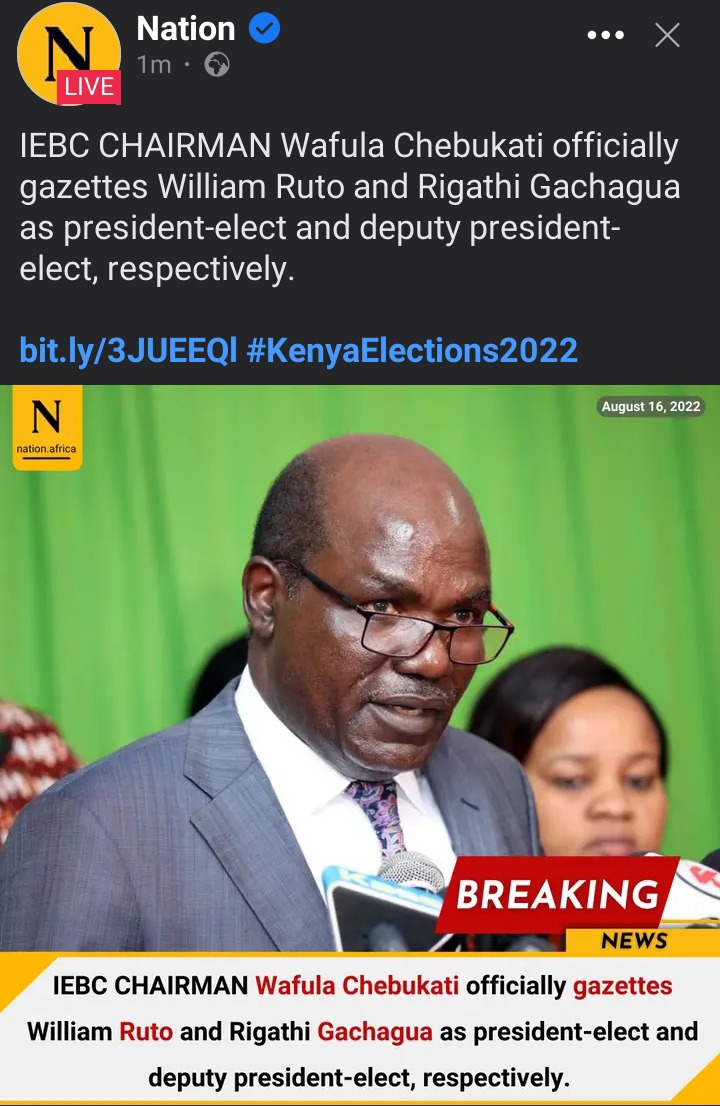Open the #KenyaElections2022 hashtag

click(x=413, y=351)
